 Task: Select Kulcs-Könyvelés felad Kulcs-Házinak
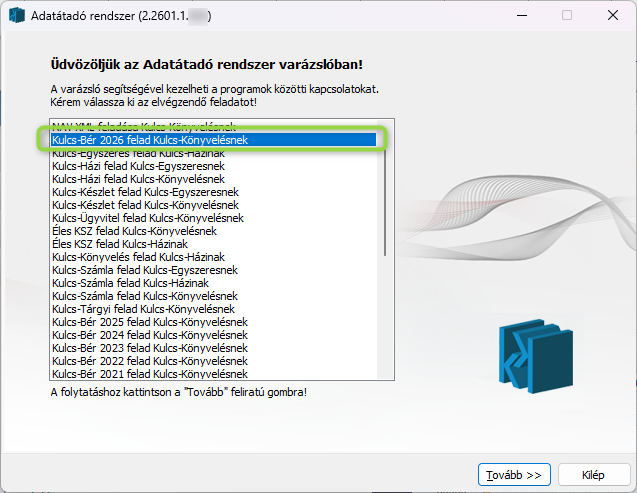tap(214, 257)
